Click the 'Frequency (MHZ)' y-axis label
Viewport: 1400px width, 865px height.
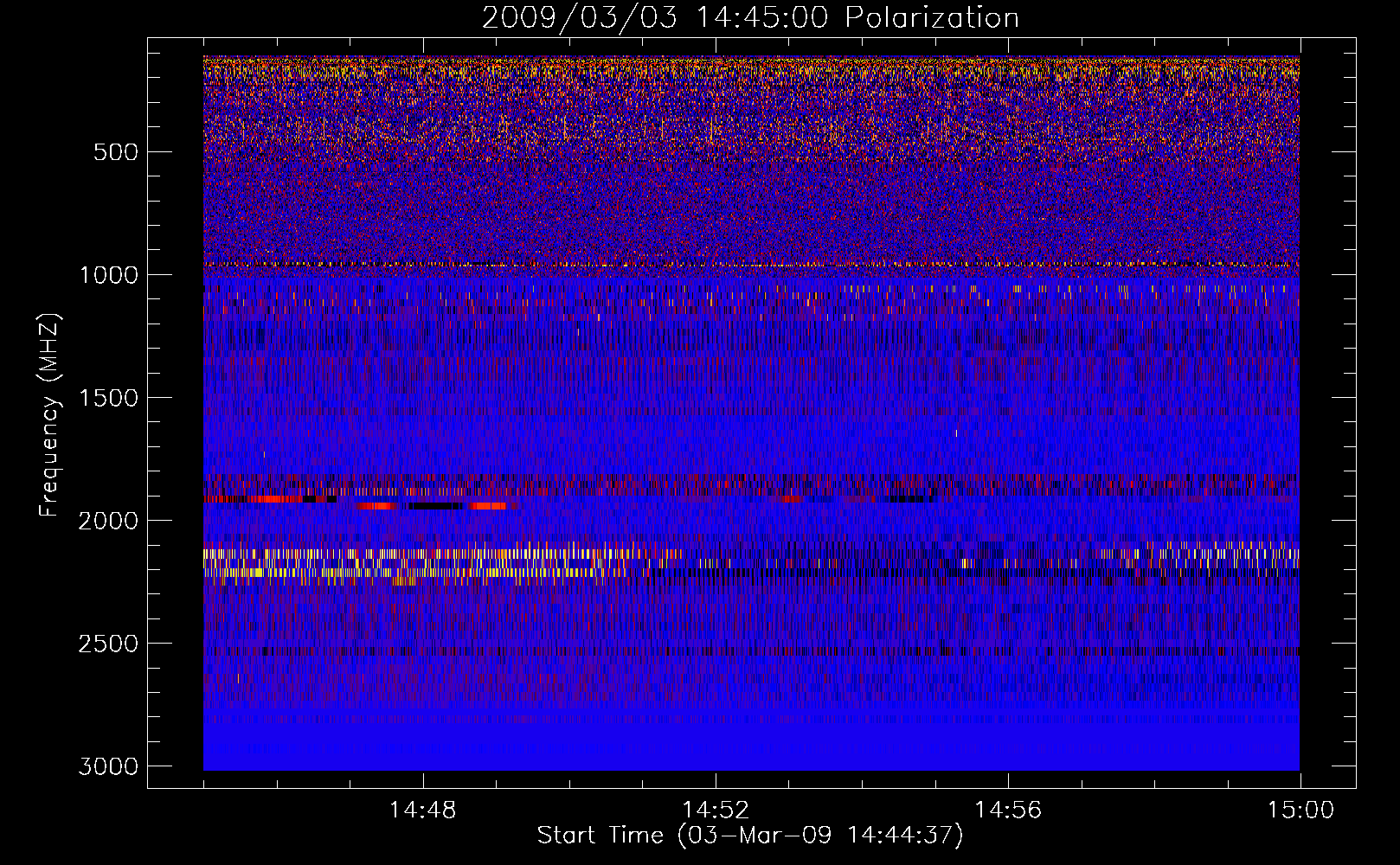[x=50, y=414]
